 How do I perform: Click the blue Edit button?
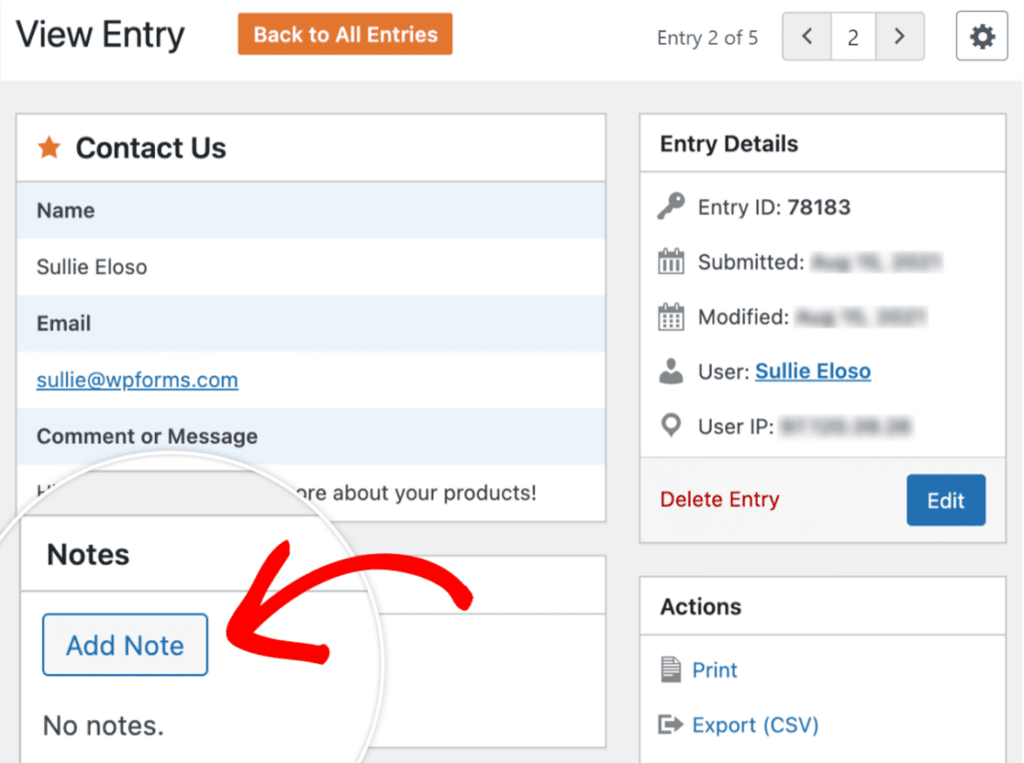[x=946, y=500]
